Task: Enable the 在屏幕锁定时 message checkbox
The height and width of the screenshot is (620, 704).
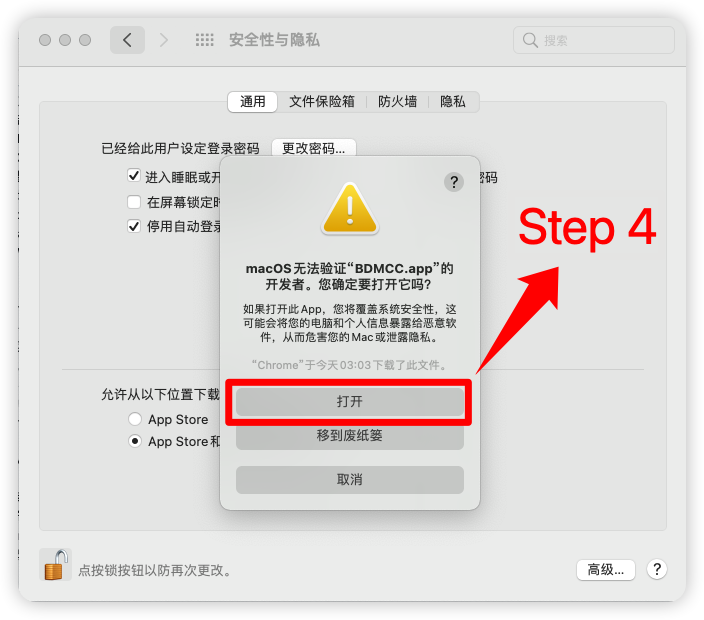Action: coord(134,202)
